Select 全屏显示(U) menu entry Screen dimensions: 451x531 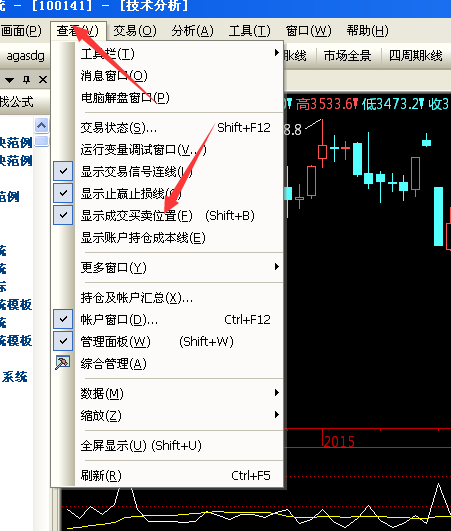tap(179, 445)
